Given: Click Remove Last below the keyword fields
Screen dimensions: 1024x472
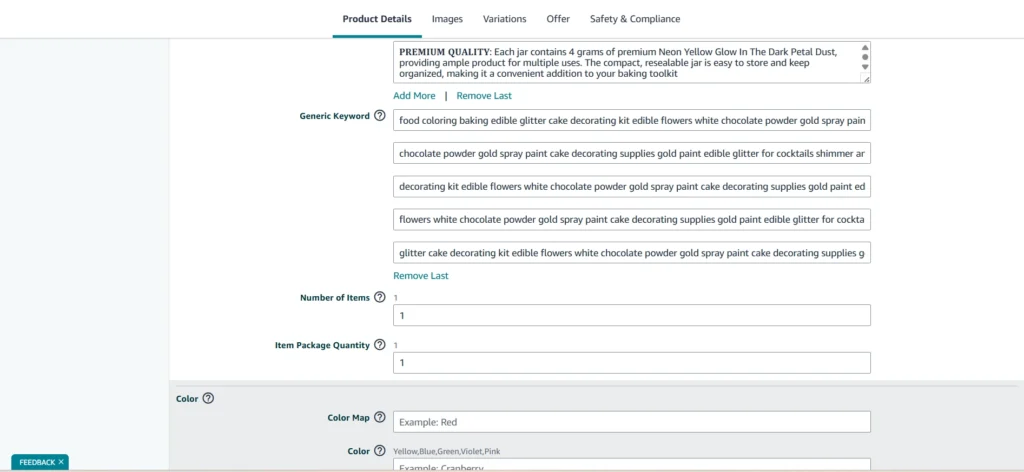Looking at the screenshot, I should pyautogui.click(x=420, y=276).
